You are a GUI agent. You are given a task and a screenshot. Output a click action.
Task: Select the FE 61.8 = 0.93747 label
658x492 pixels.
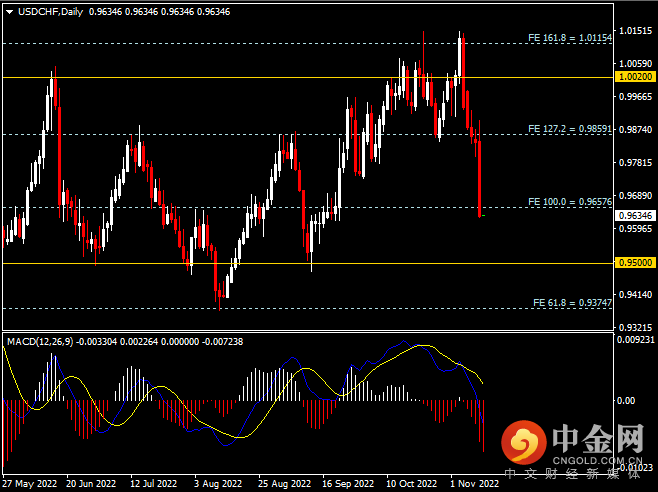[x=572, y=303]
